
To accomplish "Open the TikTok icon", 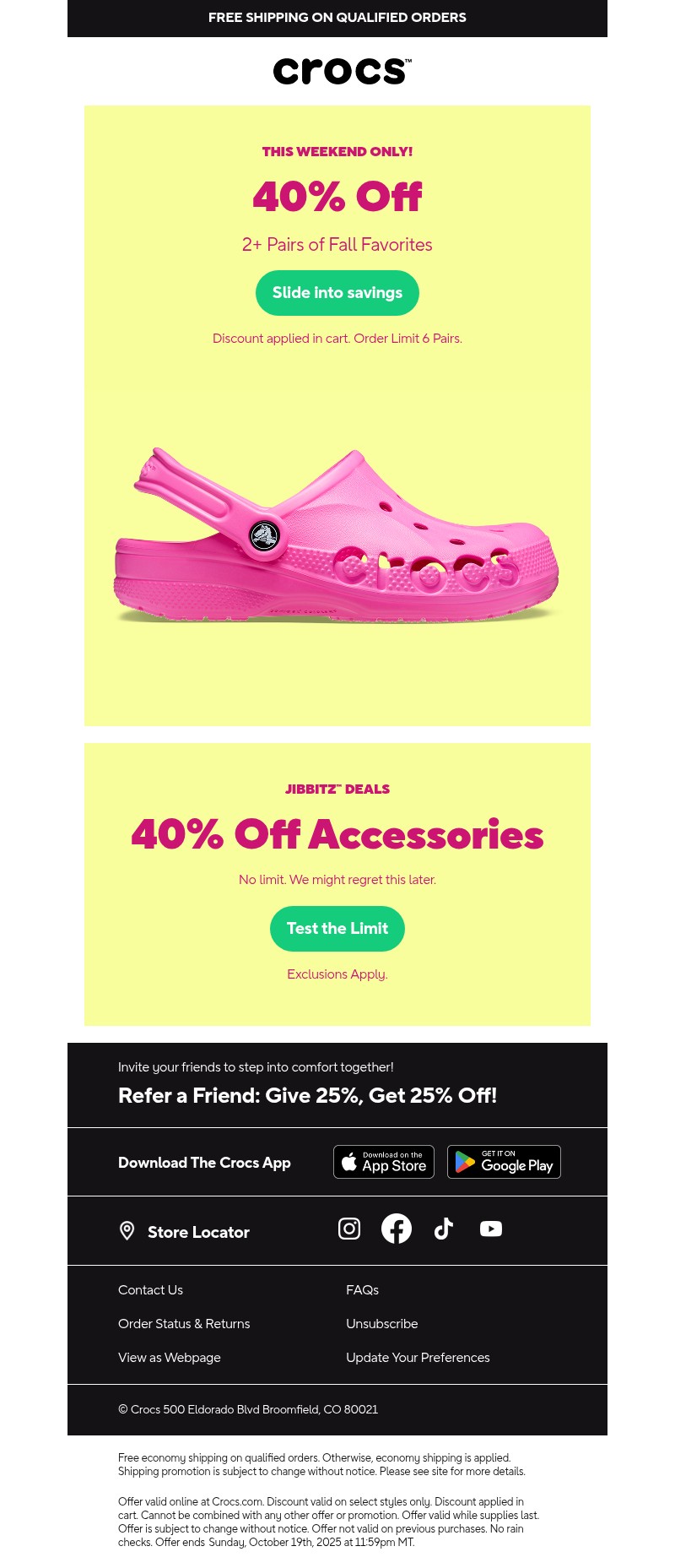I will [x=444, y=1229].
